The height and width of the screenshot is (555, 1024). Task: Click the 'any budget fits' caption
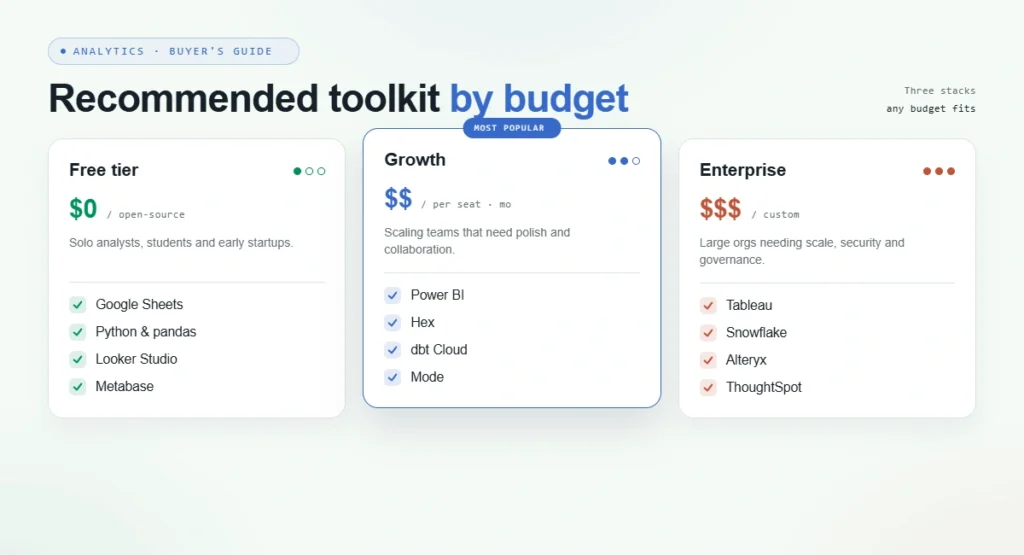click(x=931, y=108)
